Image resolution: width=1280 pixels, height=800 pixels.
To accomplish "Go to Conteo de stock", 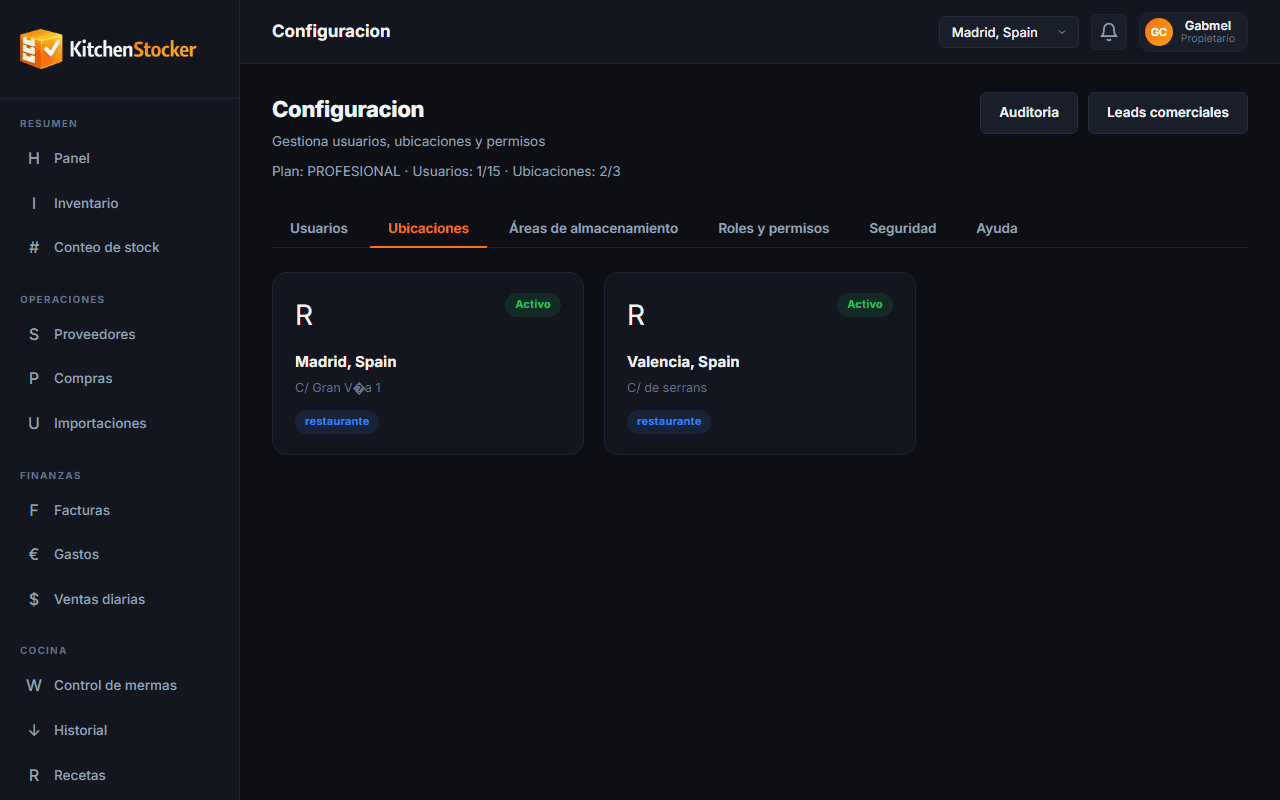I will pyautogui.click(x=120, y=247).
